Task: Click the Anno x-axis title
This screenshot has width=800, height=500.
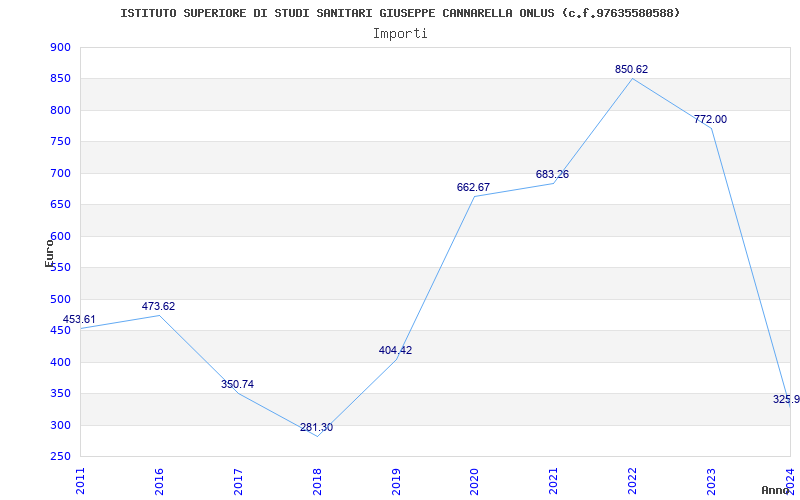Action: tap(775, 490)
